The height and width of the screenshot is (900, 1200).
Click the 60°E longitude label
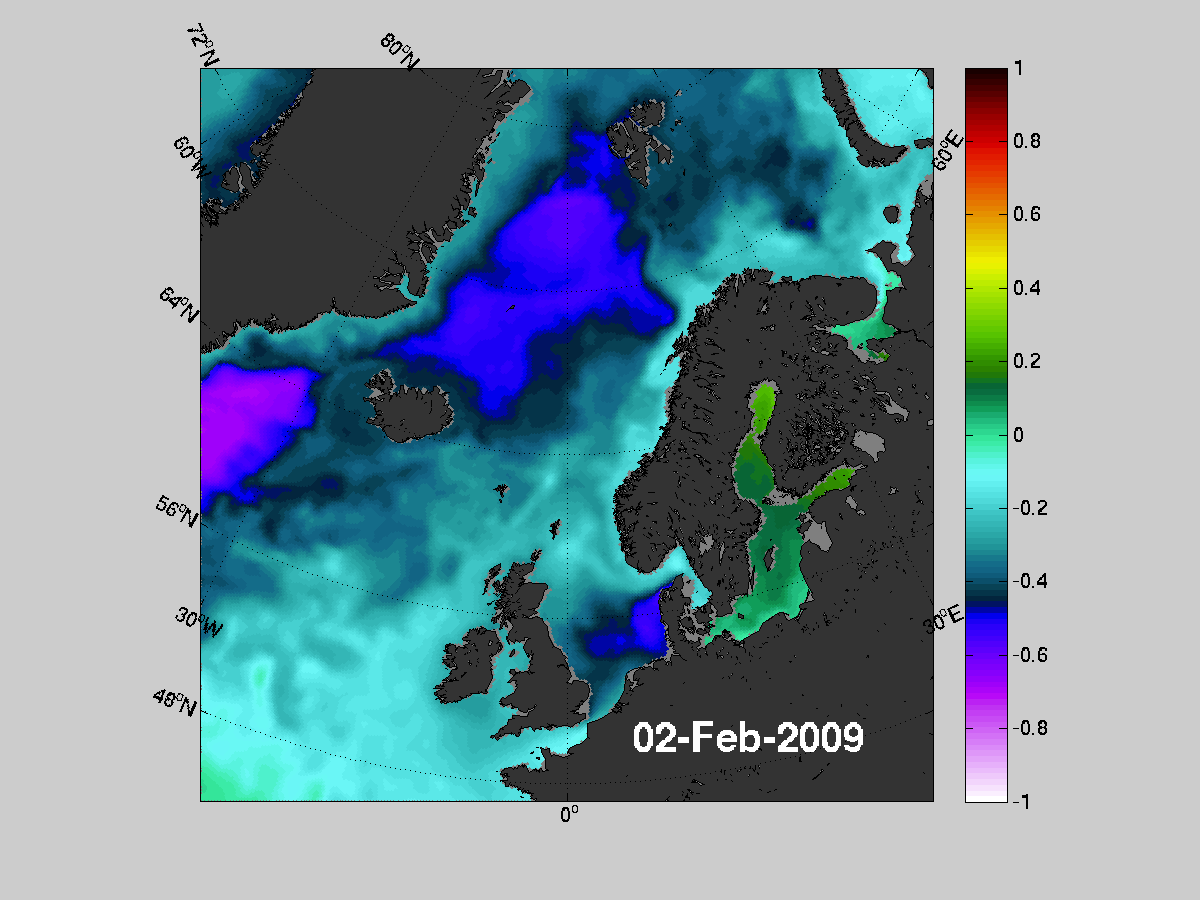click(x=949, y=152)
